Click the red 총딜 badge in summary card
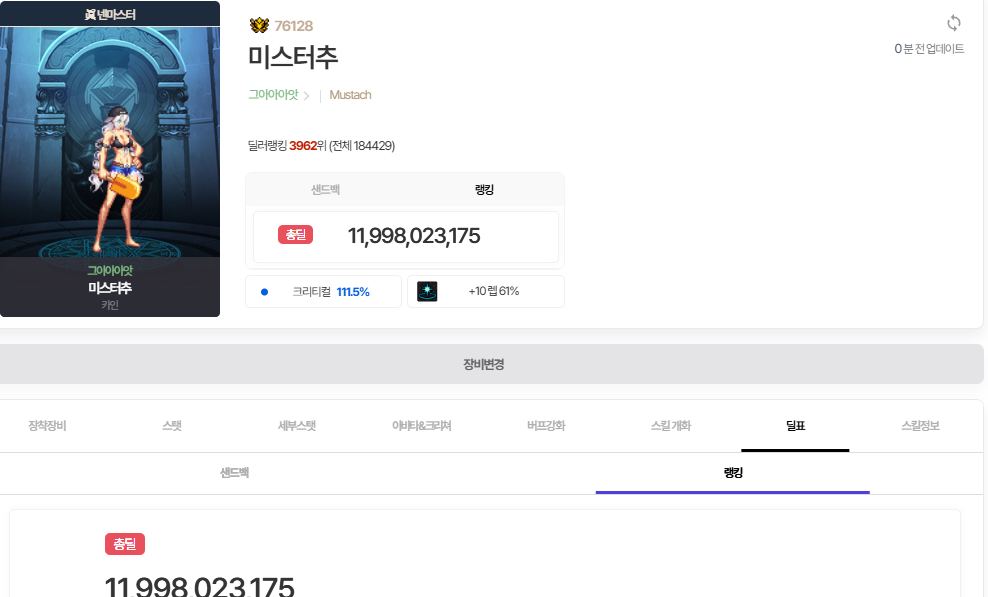This screenshot has height=597, width=988. point(296,235)
